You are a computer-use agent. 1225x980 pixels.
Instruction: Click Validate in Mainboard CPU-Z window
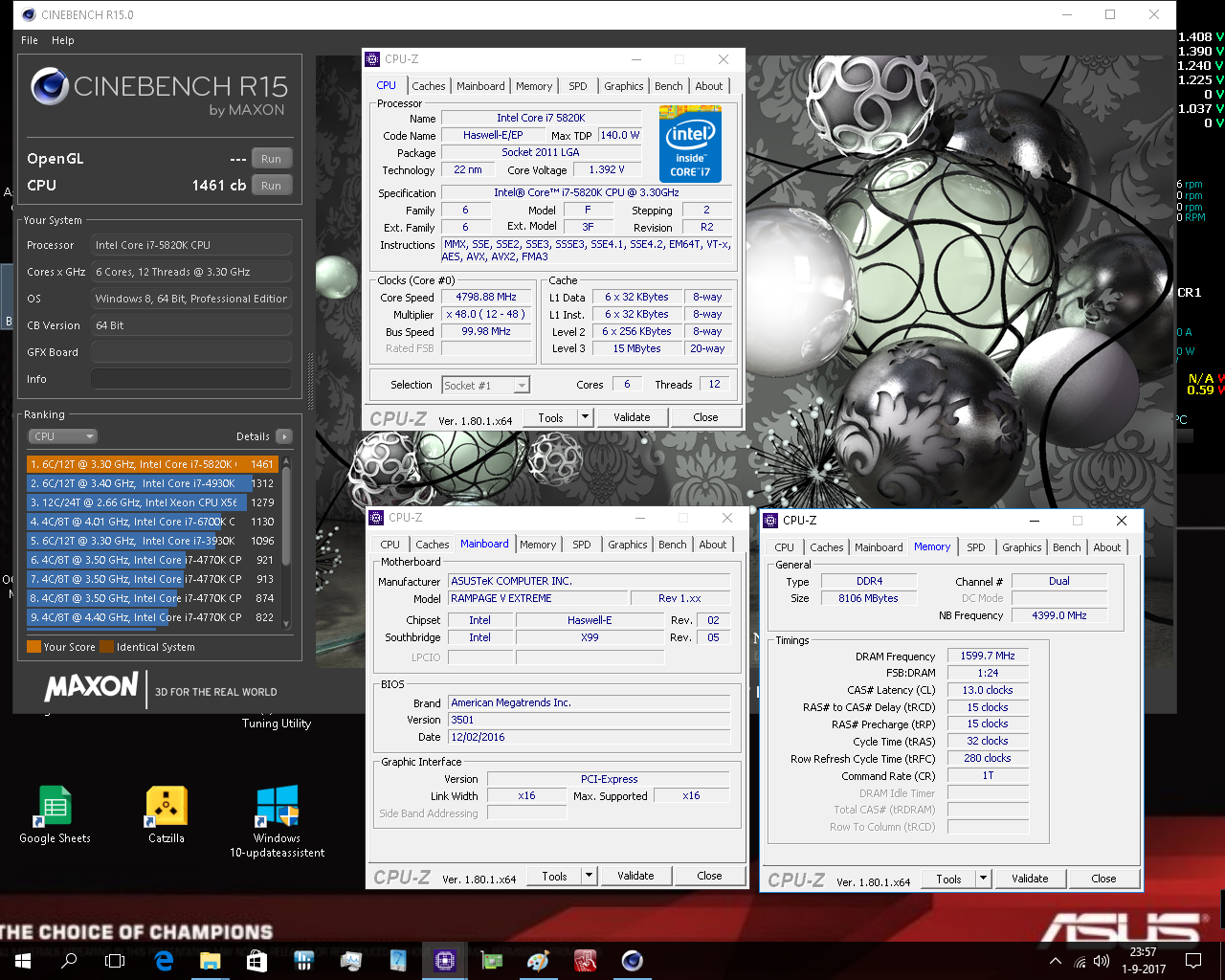coord(635,876)
